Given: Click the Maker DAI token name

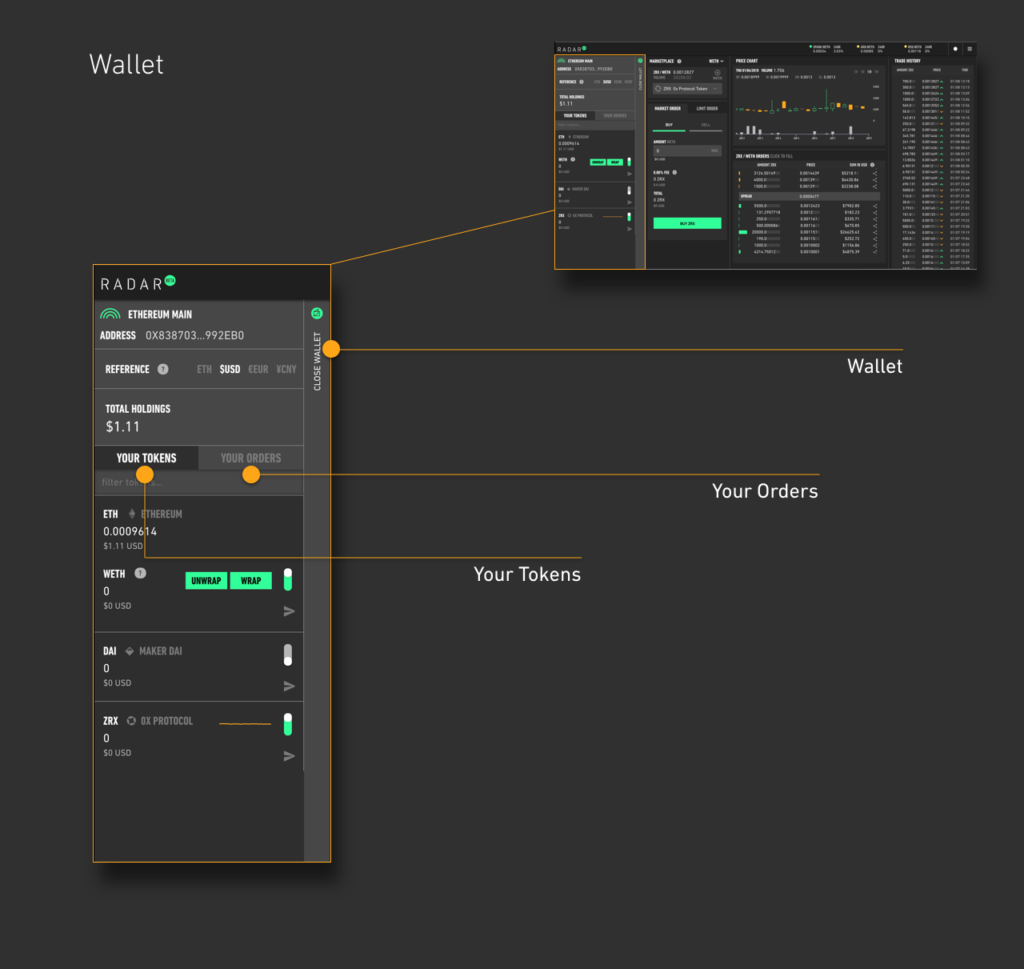Looking at the screenshot, I should click(161, 651).
